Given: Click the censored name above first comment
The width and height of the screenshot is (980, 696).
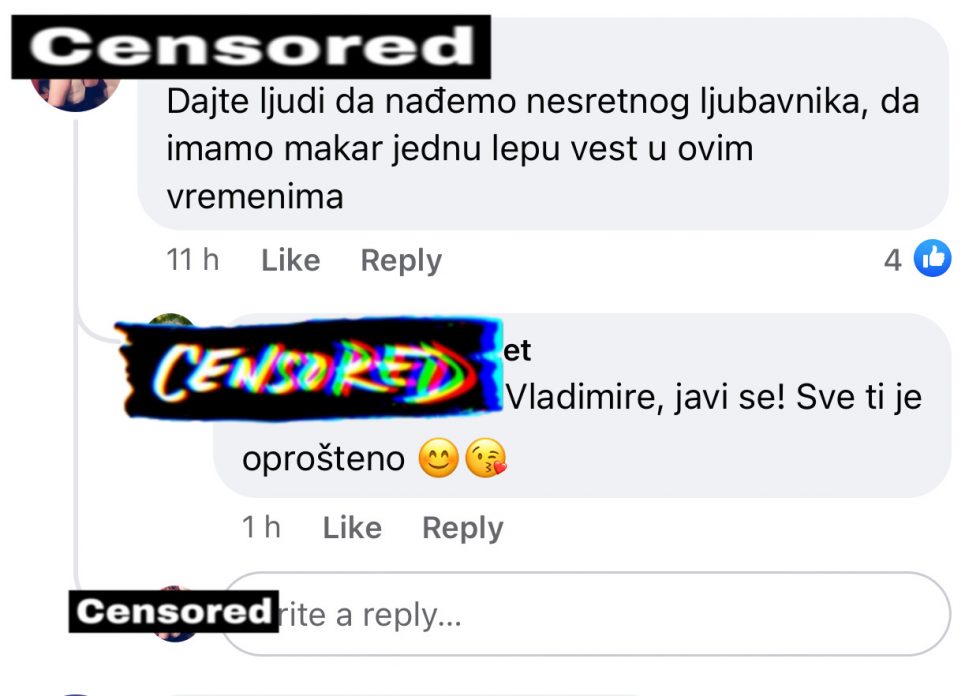Looking at the screenshot, I should [x=251, y=47].
